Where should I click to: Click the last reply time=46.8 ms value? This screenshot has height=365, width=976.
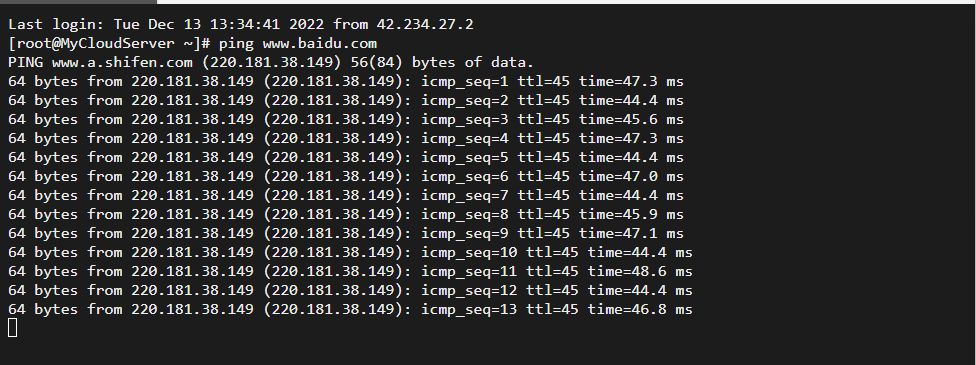[x=640, y=310]
